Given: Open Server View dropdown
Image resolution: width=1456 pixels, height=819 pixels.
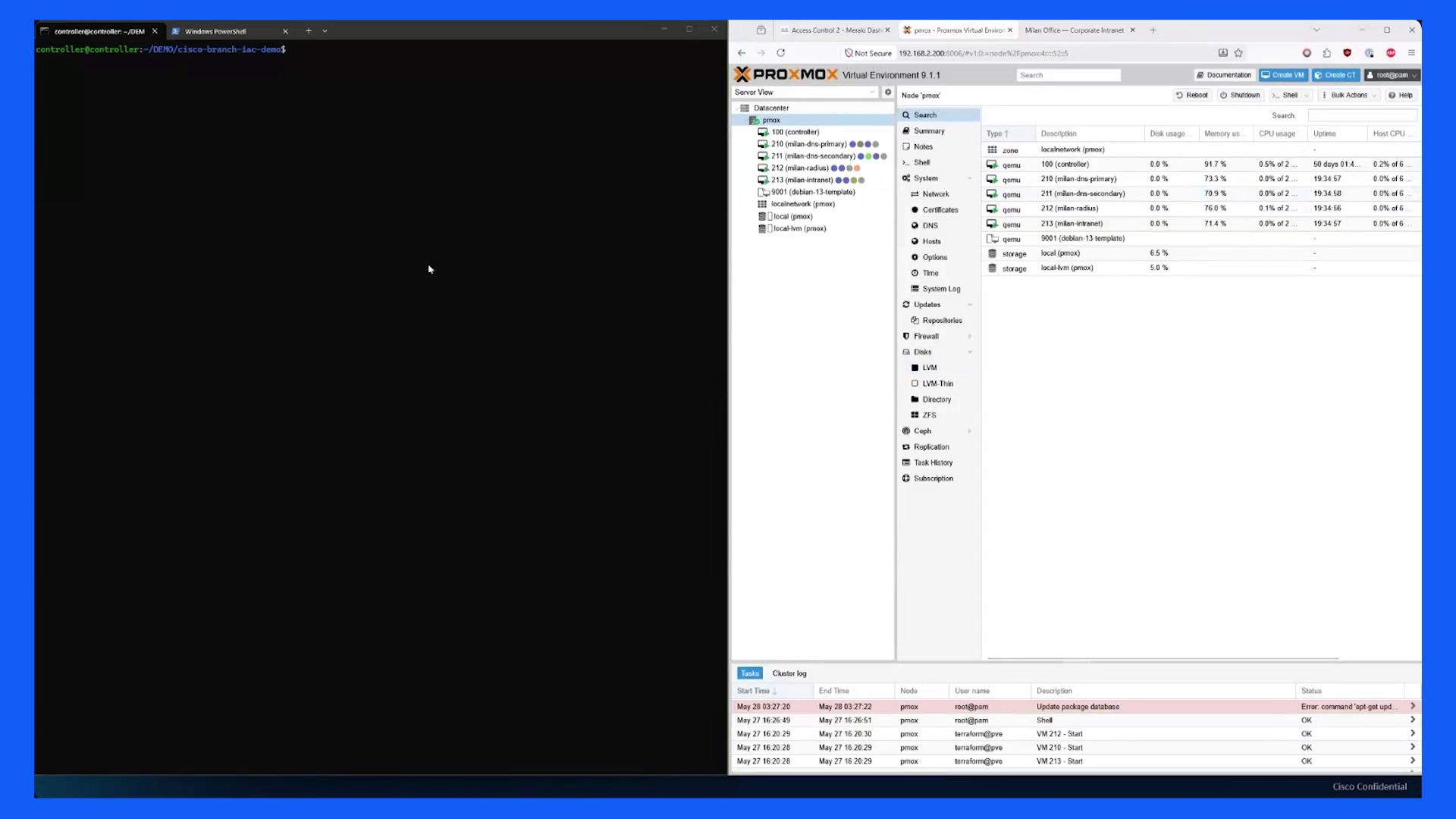Looking at the screenshot, I should pos(805,92).
